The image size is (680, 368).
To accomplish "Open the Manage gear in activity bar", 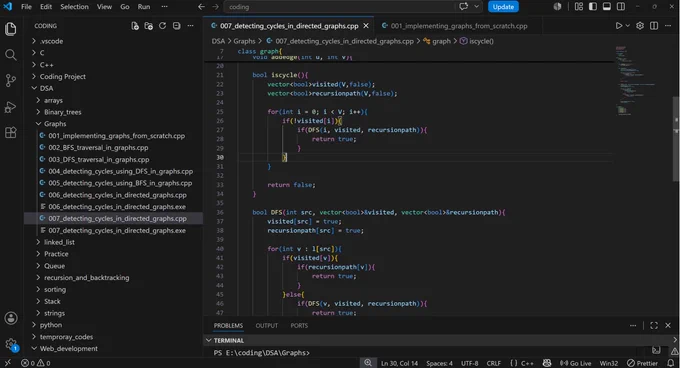I will [x=11, y=345].
